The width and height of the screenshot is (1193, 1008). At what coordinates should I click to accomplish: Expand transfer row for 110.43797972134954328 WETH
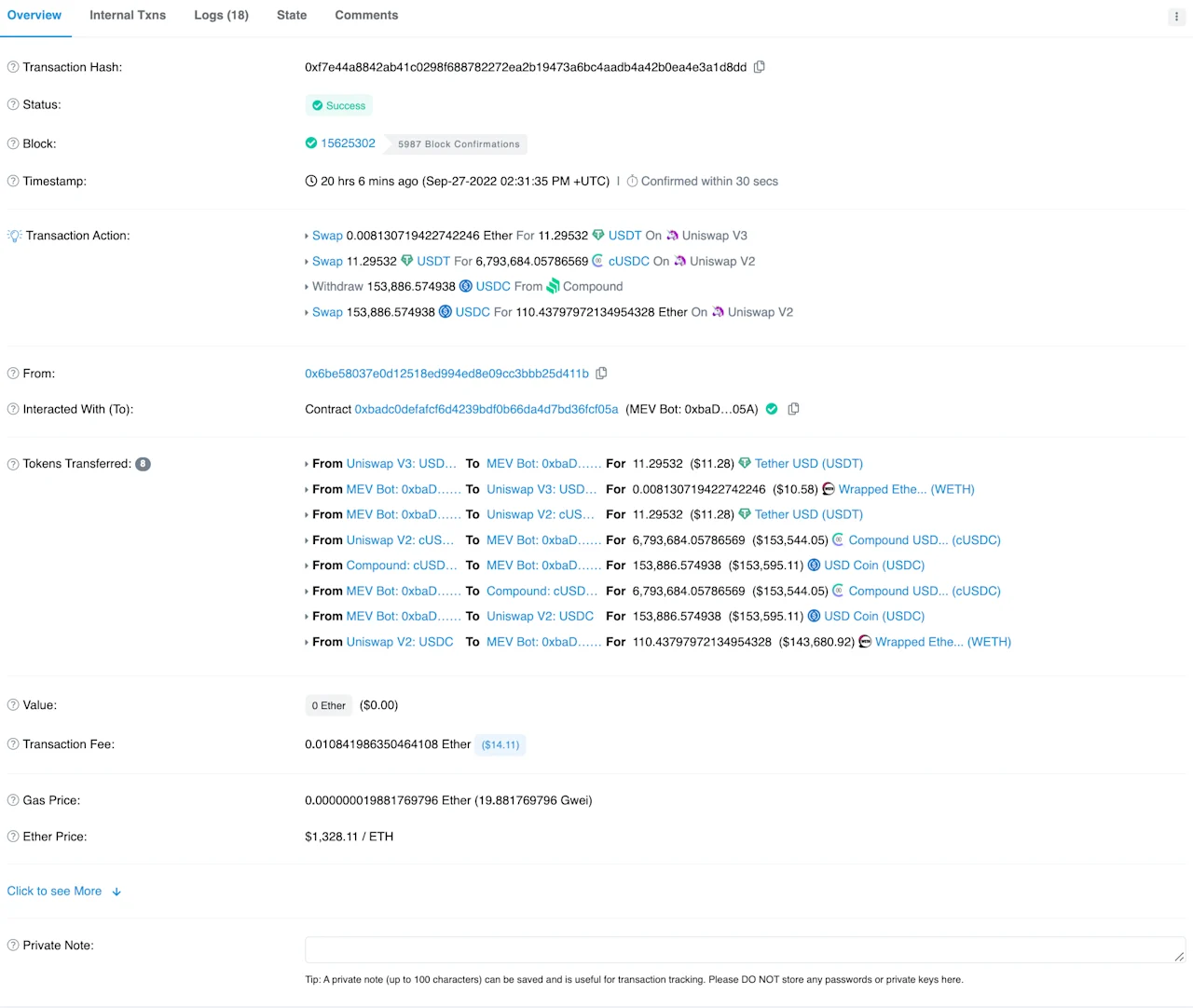tap(307, 643)
